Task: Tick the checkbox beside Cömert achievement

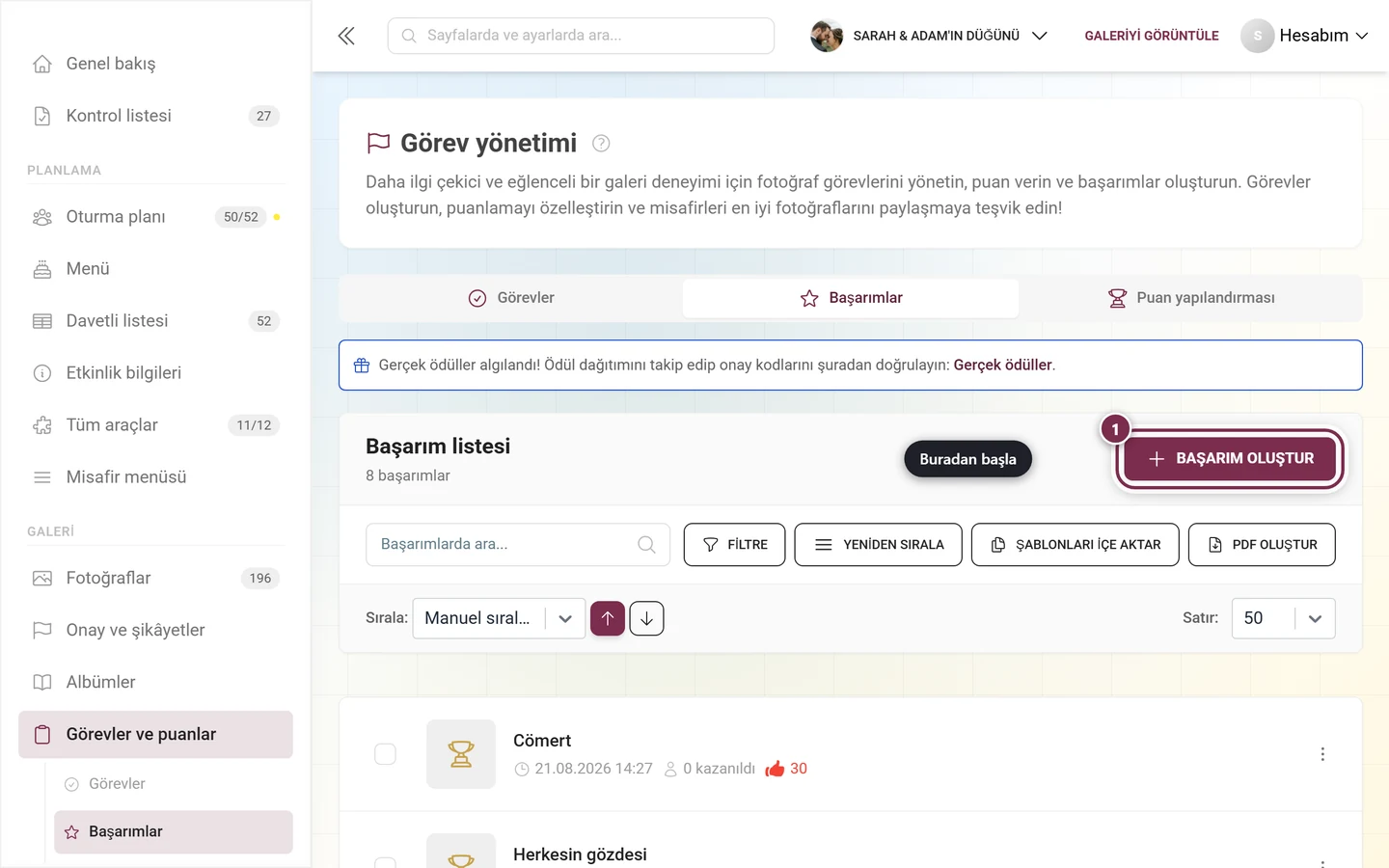Action: tap(385, 754)
